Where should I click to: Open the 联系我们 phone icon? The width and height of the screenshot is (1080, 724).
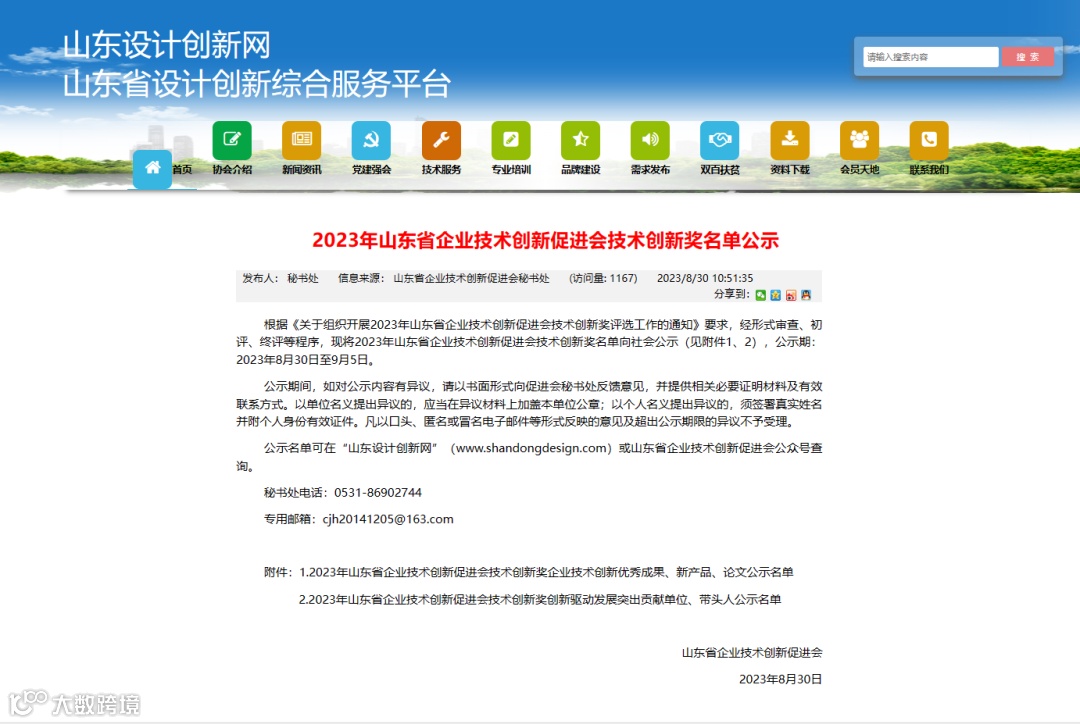tap(929, 140)
